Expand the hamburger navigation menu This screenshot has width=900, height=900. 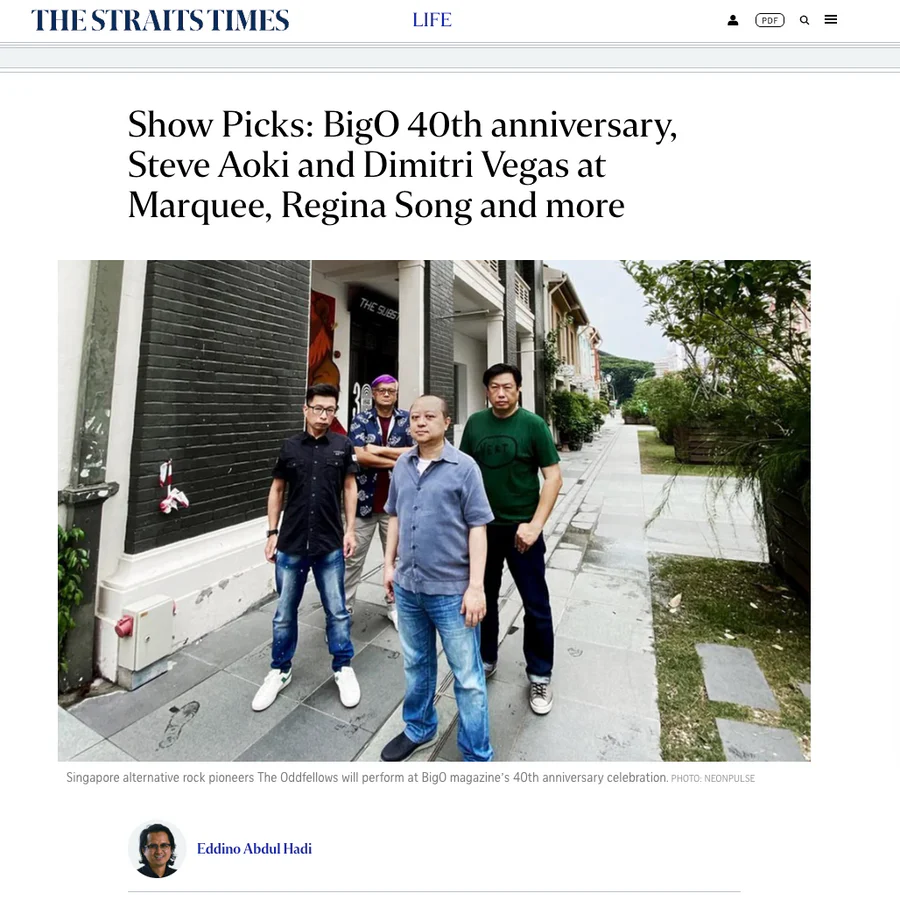point(831,20)
